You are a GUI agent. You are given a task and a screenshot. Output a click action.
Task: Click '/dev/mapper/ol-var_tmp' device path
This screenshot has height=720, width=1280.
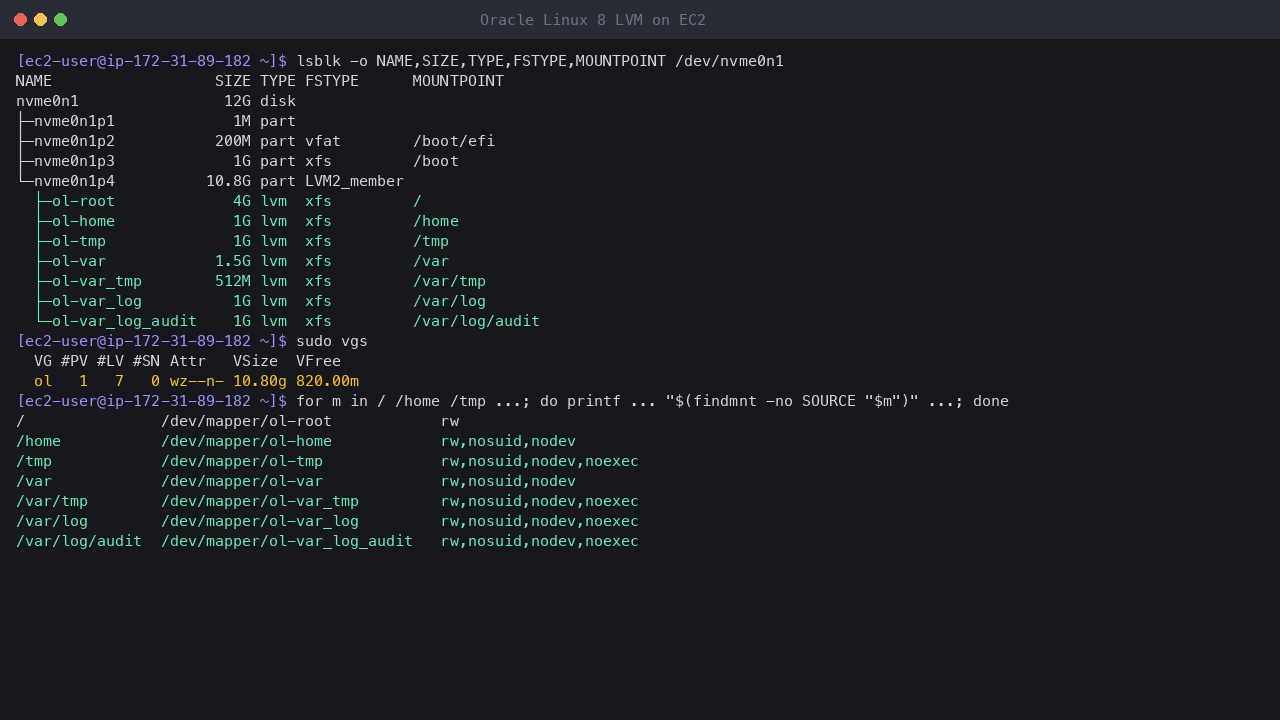[x=260, y=501]
